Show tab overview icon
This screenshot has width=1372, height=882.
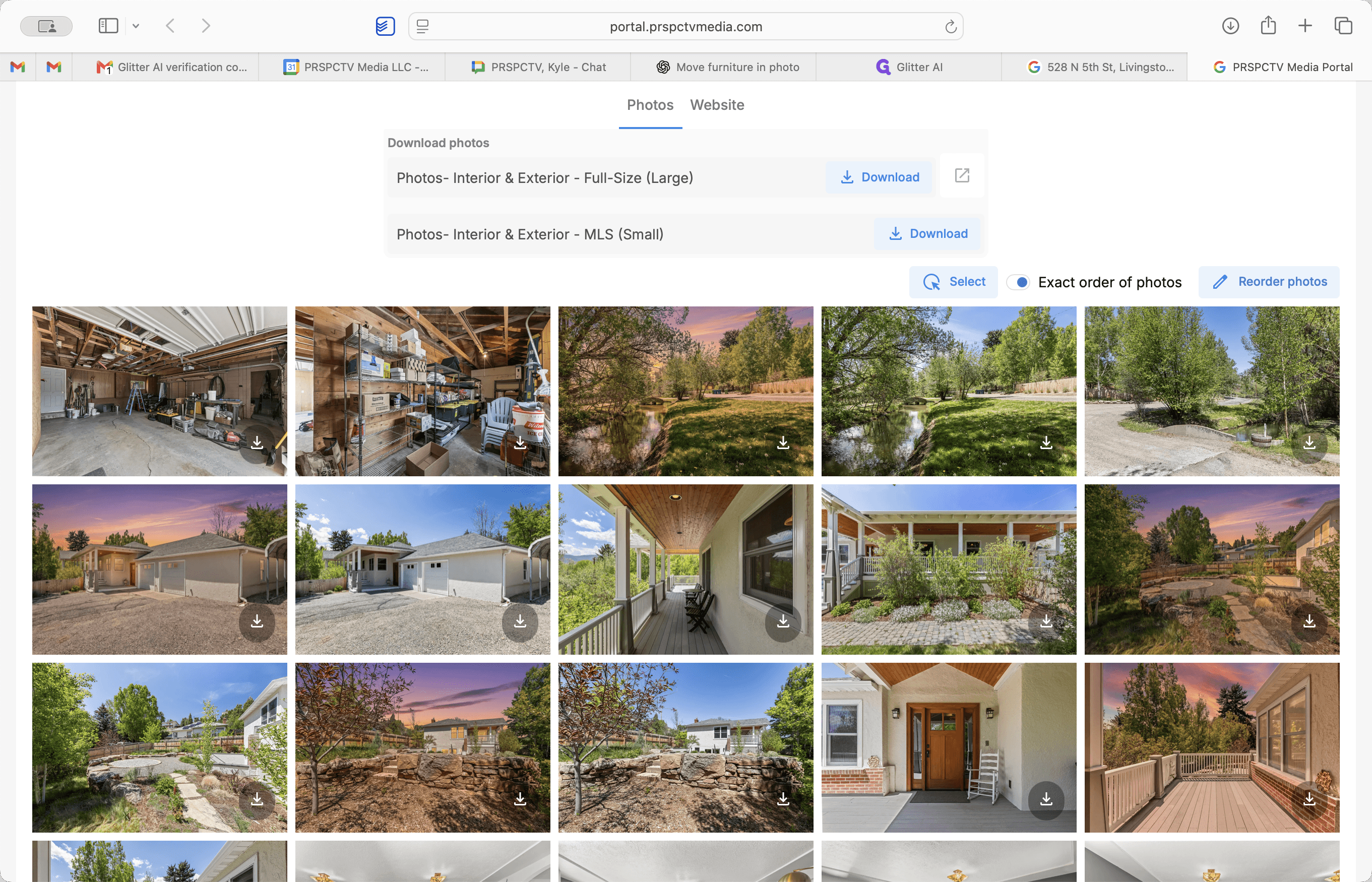(1343, 26)
